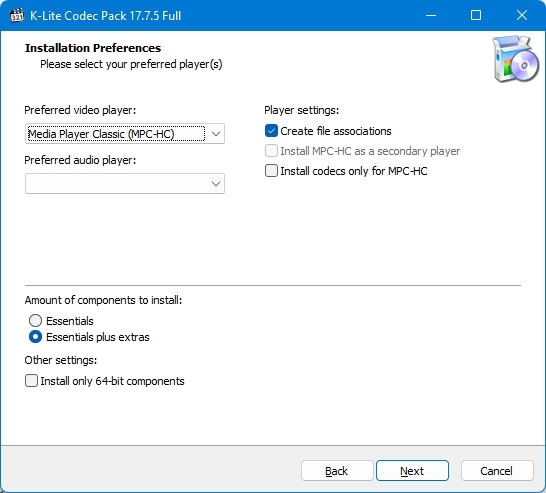Cancel the installation
This screenshot has height=493, width=546.
pos(497,471)
